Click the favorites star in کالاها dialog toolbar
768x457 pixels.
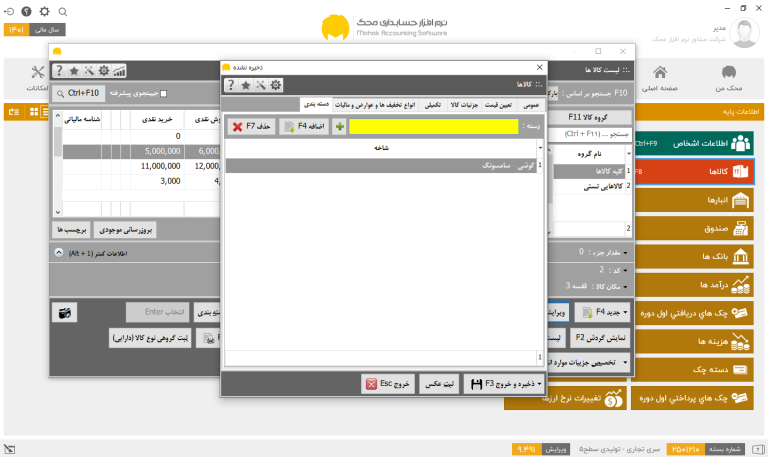point(246,85)
